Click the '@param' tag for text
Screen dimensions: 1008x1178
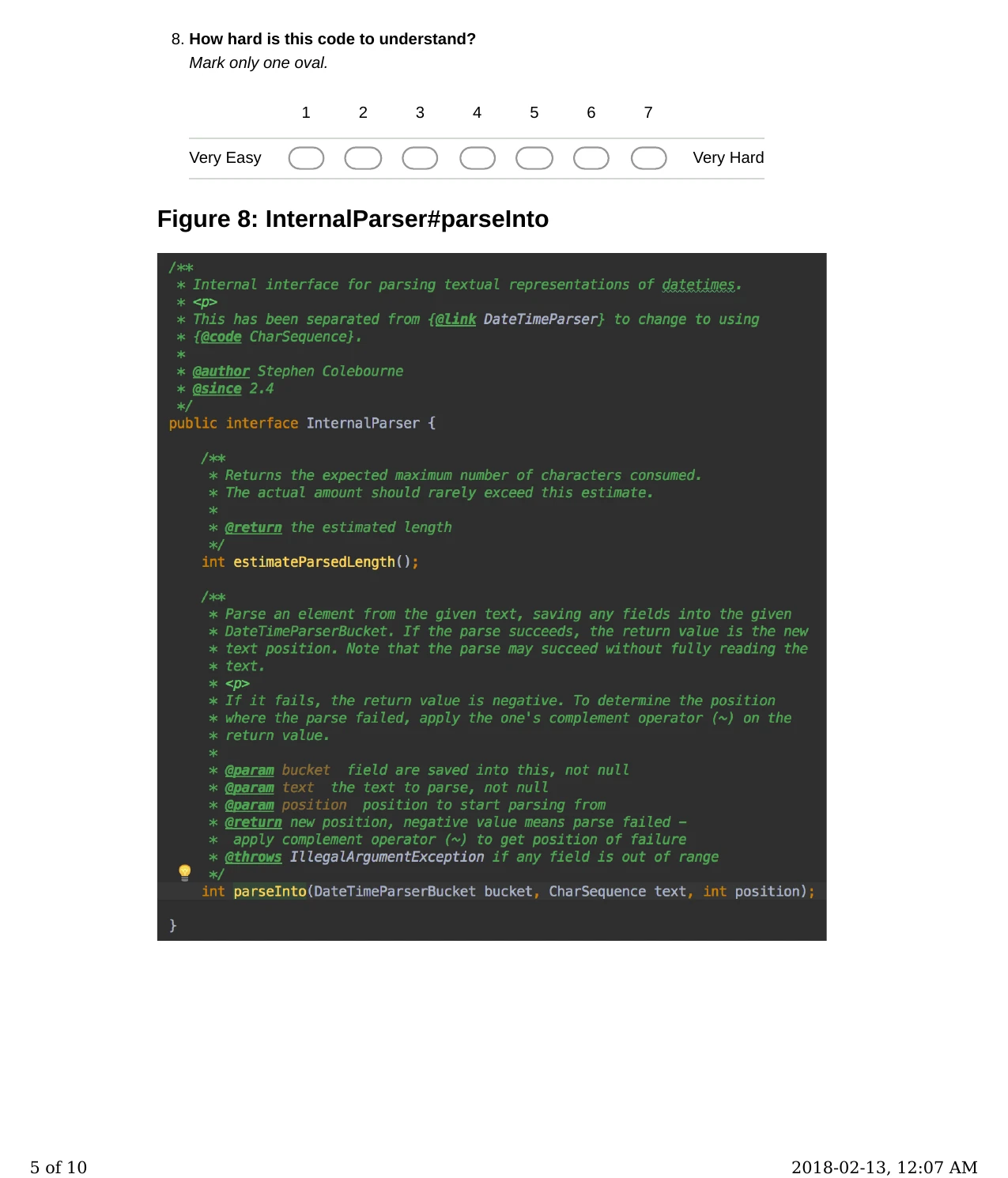pyautogui.click(x=249, y=787)
